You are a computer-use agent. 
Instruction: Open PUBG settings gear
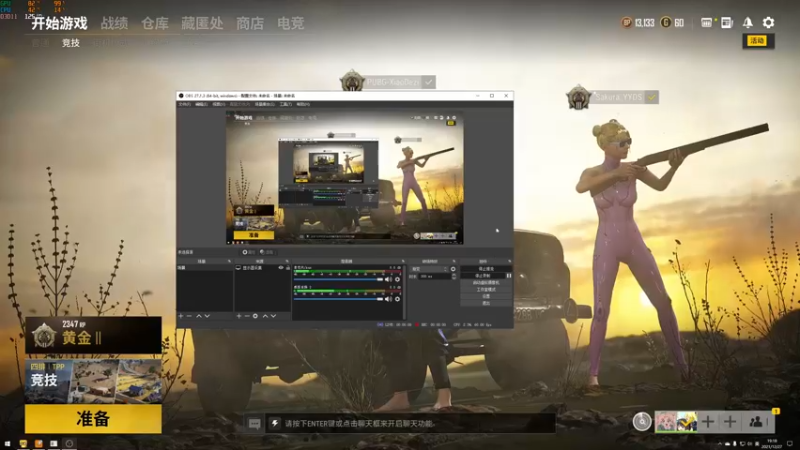tap(768, 22)
